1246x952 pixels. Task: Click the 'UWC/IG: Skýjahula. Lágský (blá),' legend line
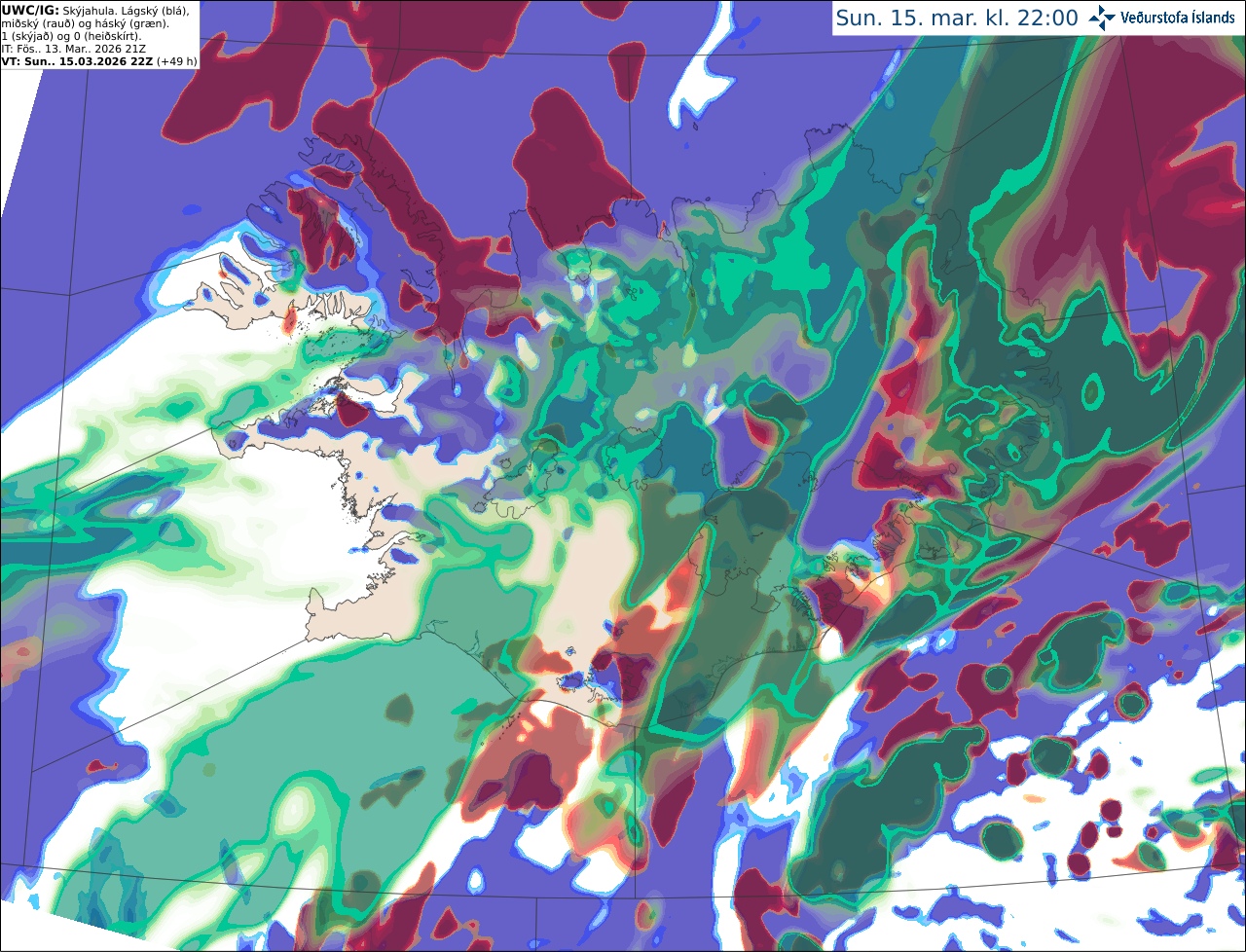click(95, 10)
